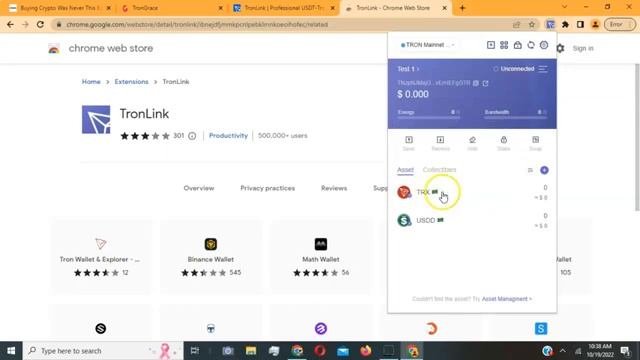
Task: Open File Explorer from the taskbar
Action: tap(251, 351)
